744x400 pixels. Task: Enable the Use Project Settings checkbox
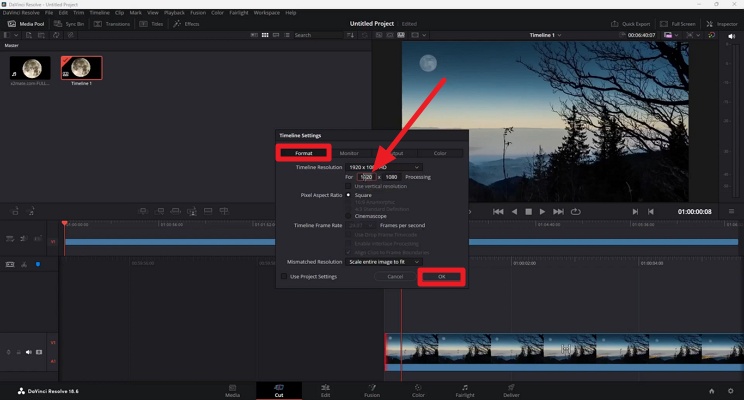point(284,276)
